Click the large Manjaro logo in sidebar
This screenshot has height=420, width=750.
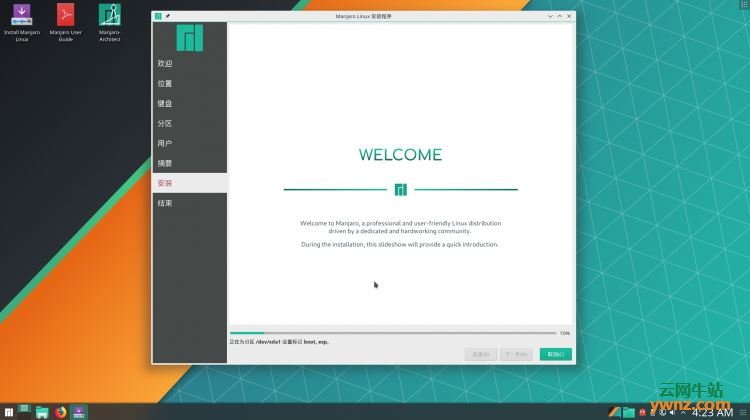tap(190, 38)
